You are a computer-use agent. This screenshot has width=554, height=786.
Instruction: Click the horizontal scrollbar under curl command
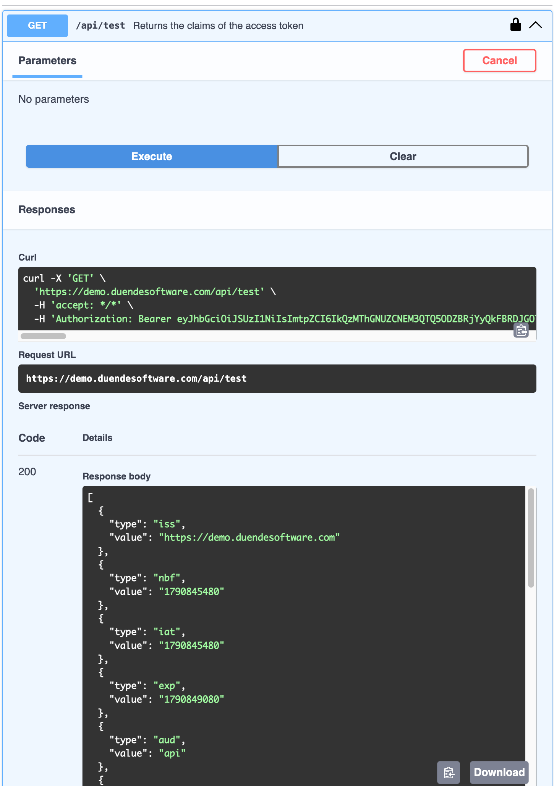43,336
